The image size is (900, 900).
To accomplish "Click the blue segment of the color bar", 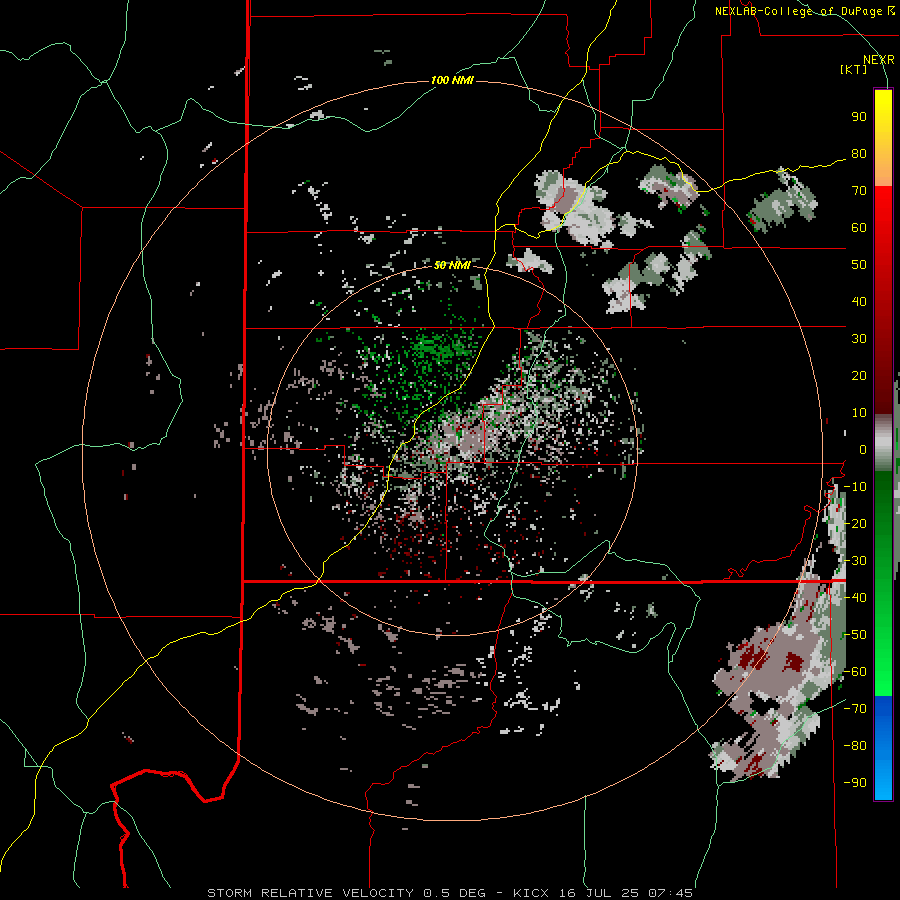I will [x=883, y=748].
